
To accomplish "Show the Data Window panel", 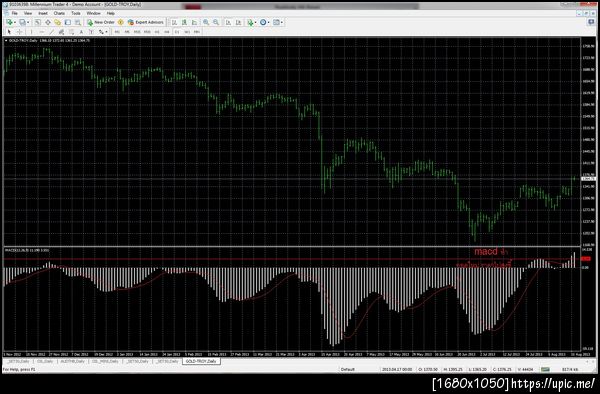I will 47,23.
